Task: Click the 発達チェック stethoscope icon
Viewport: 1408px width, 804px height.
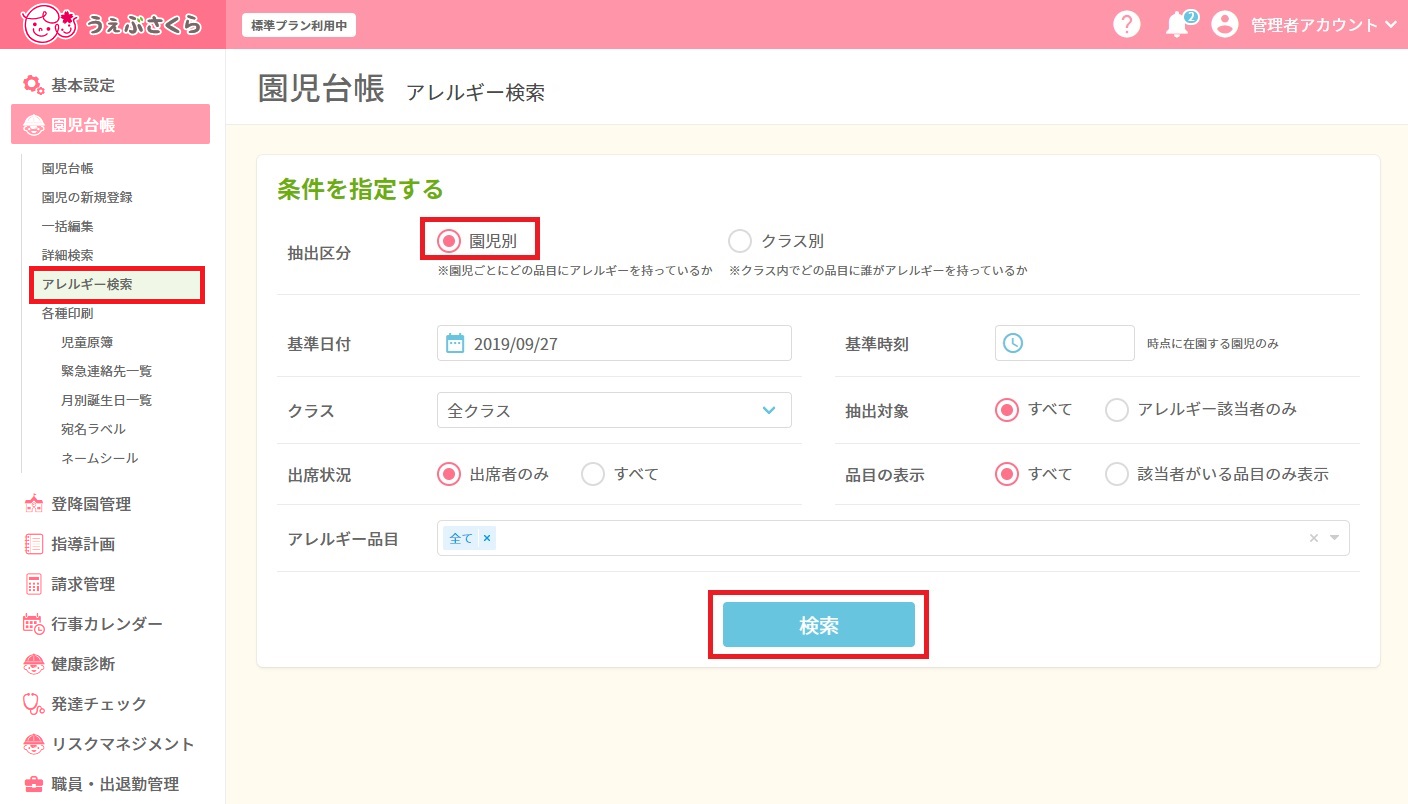Action: (33, 704)
